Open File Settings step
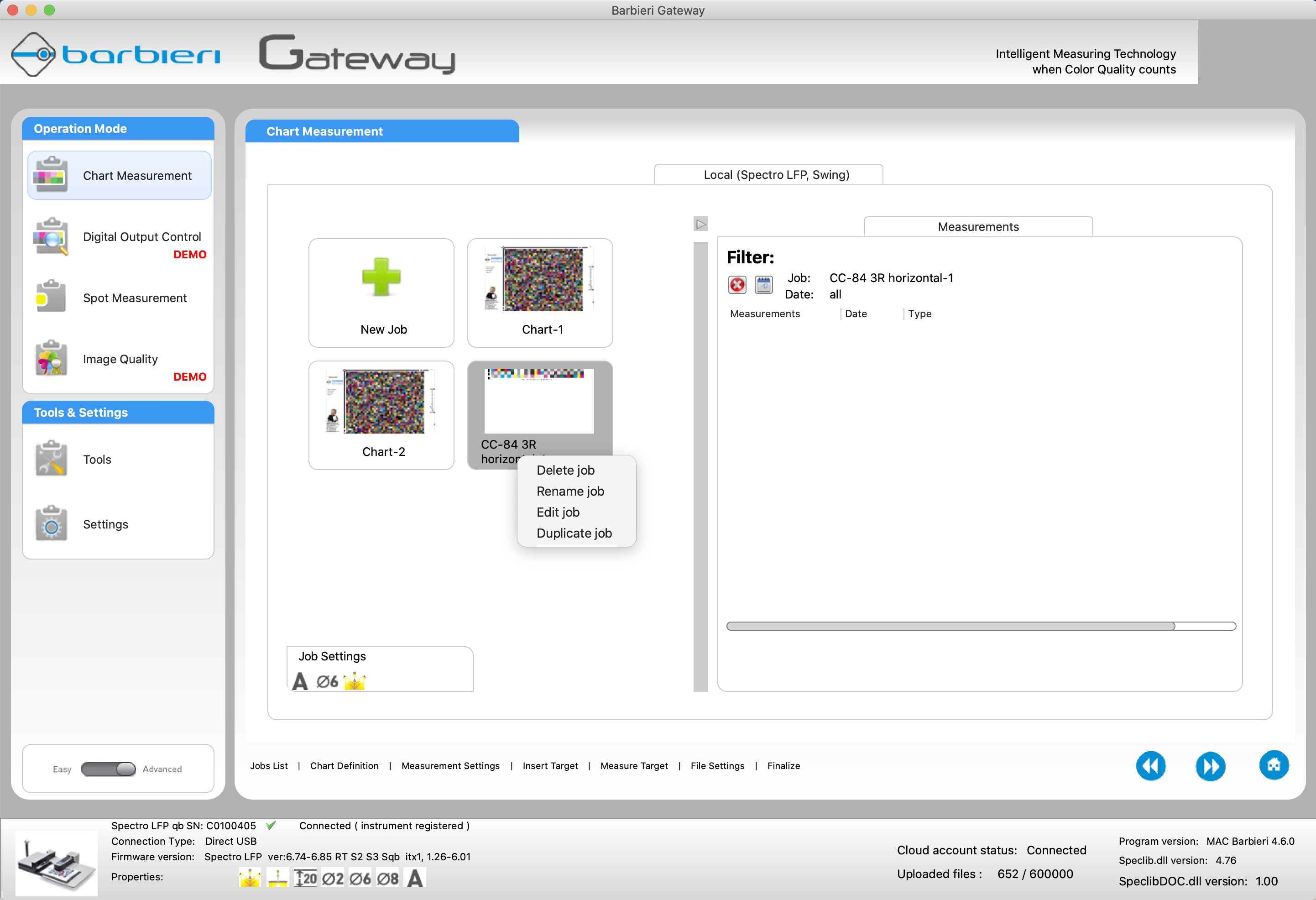The height and width of the screenshot is (900, 1316). [x=717, y=766]
